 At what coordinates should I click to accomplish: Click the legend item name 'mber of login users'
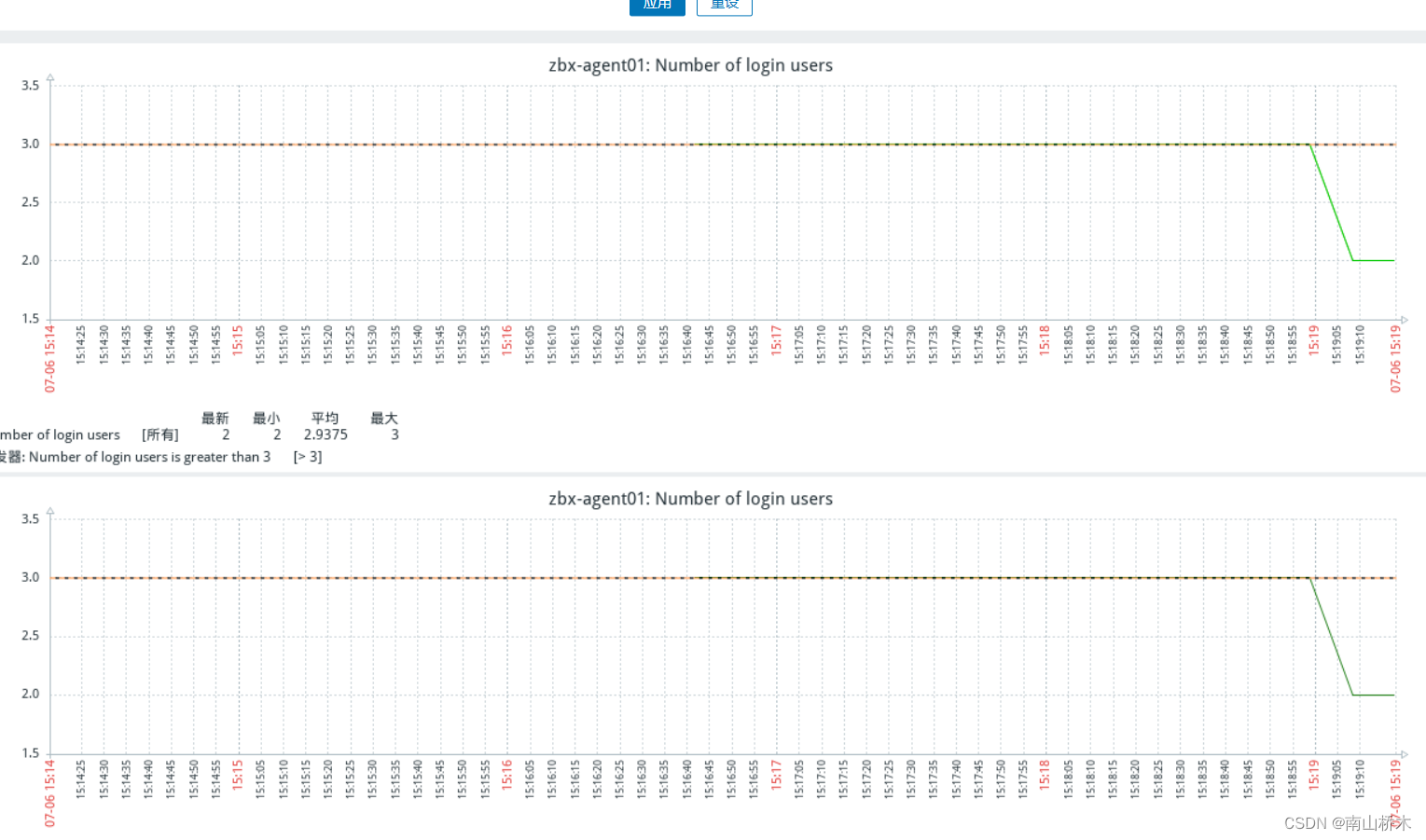pyautogui.click(x=60, y=434)
